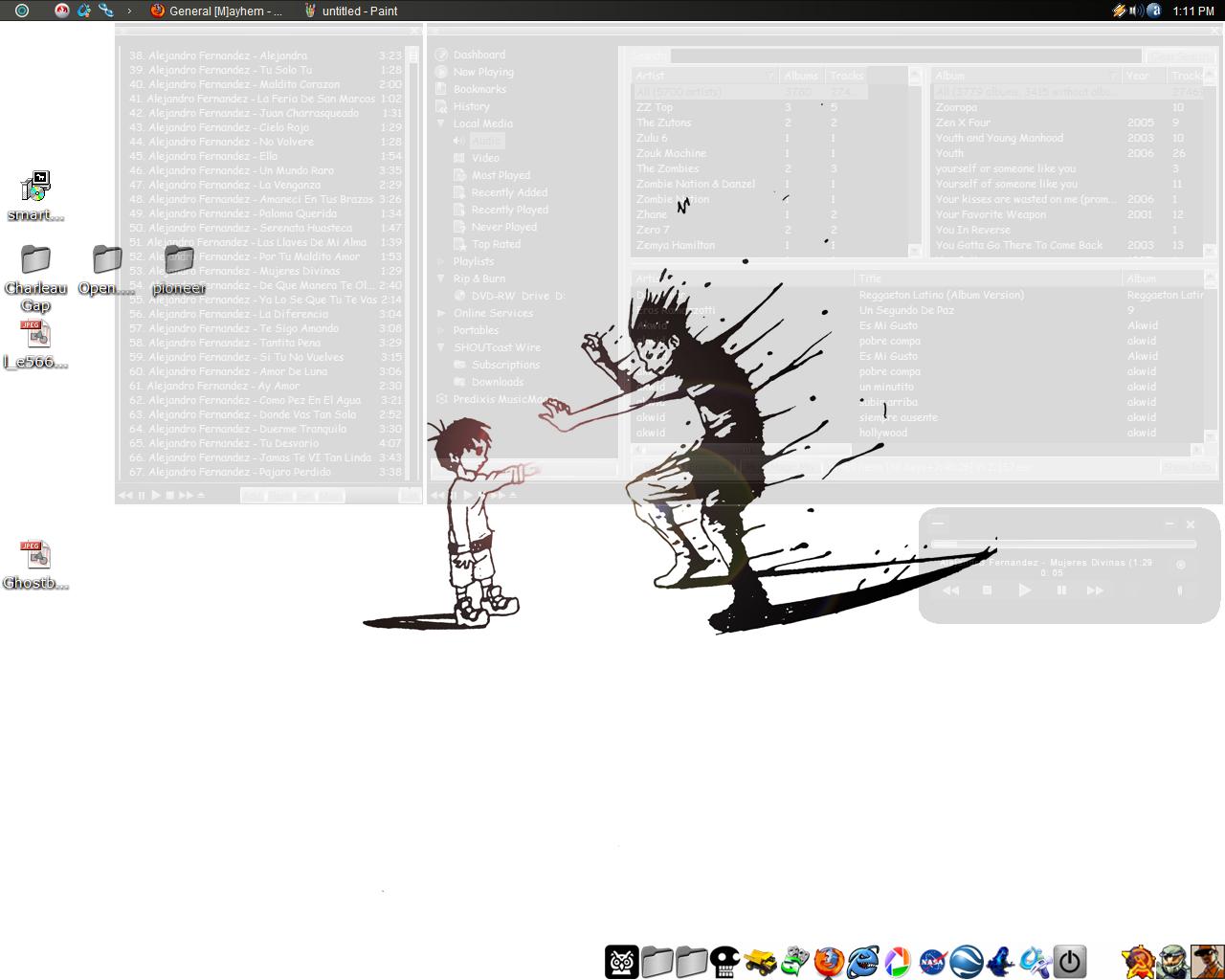Screen dimensions: 1225x980
Task: Switch to General [M]ayhem Firefox taskbar window
Action: click(x=217, y=11)
